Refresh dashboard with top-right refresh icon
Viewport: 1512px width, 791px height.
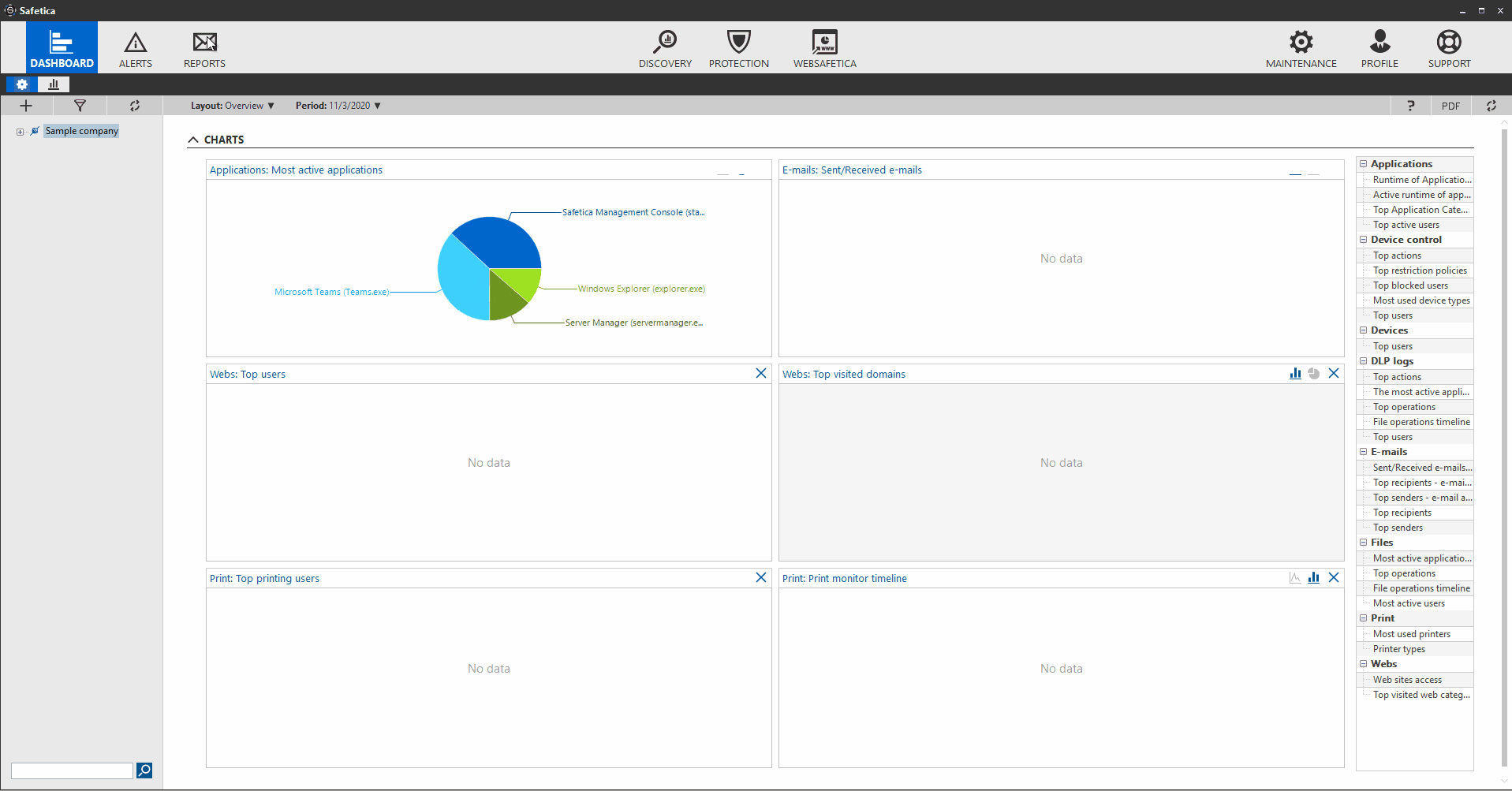coord(1491,106)
